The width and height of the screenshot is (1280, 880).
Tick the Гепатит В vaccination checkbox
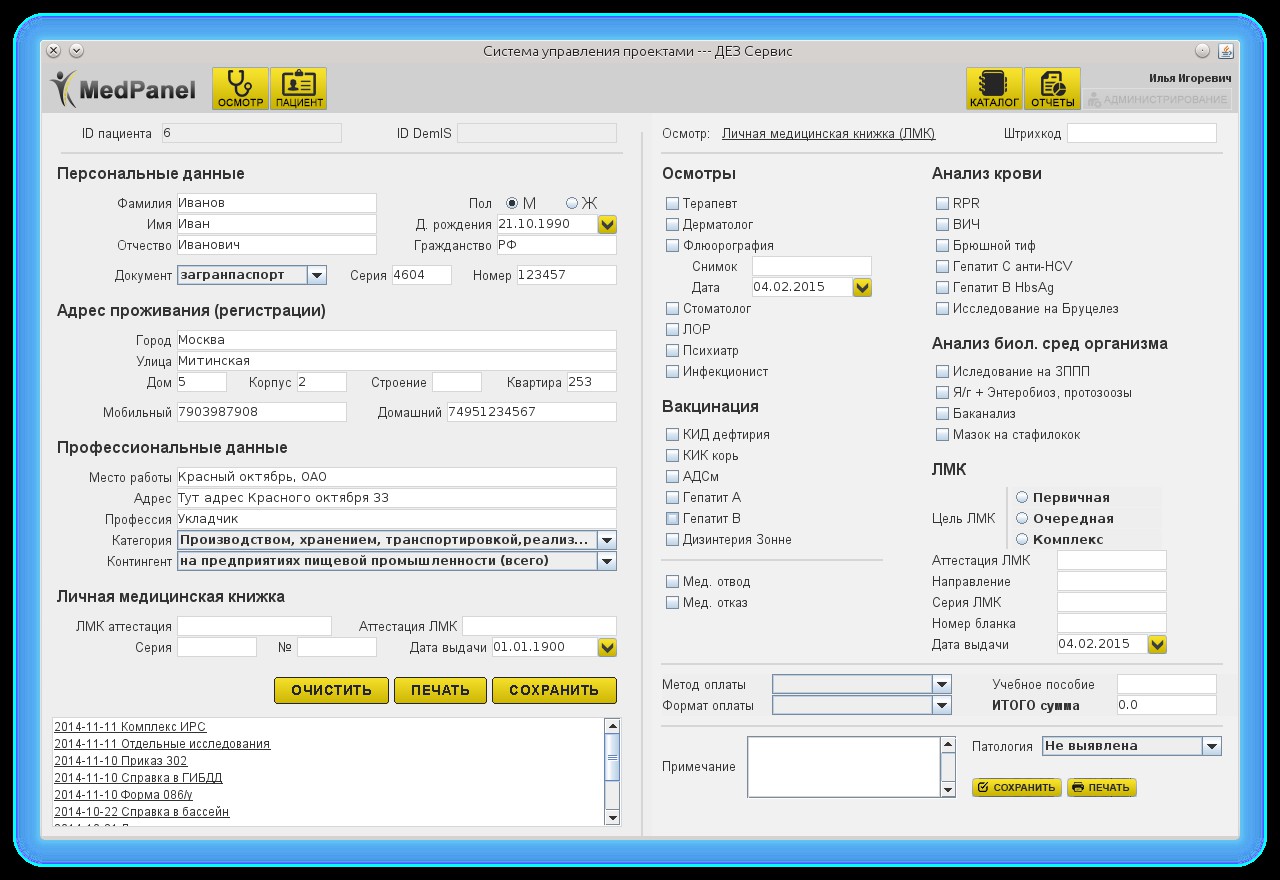[673, 519]
